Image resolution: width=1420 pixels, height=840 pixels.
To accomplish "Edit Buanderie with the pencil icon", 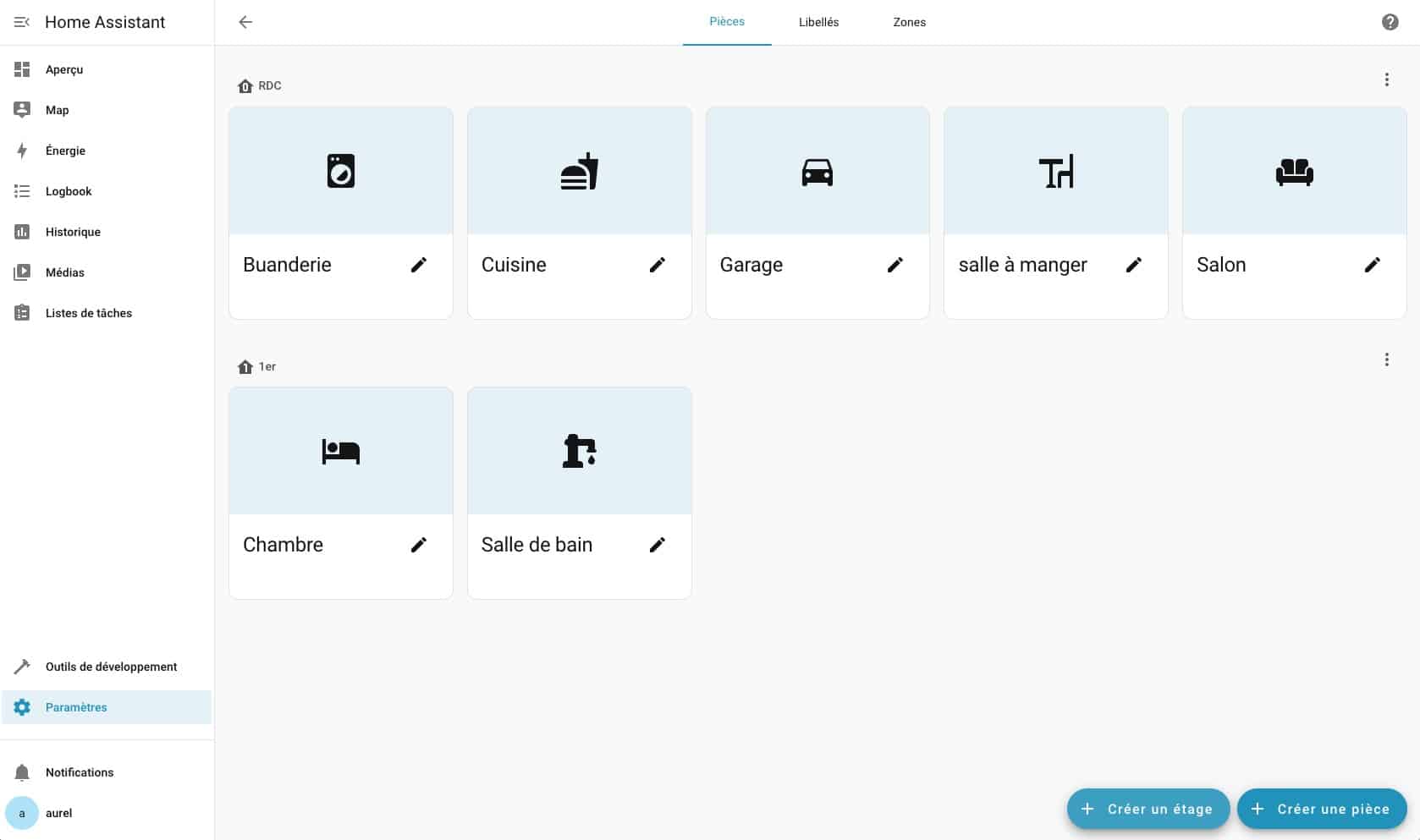I will [419, 265].
